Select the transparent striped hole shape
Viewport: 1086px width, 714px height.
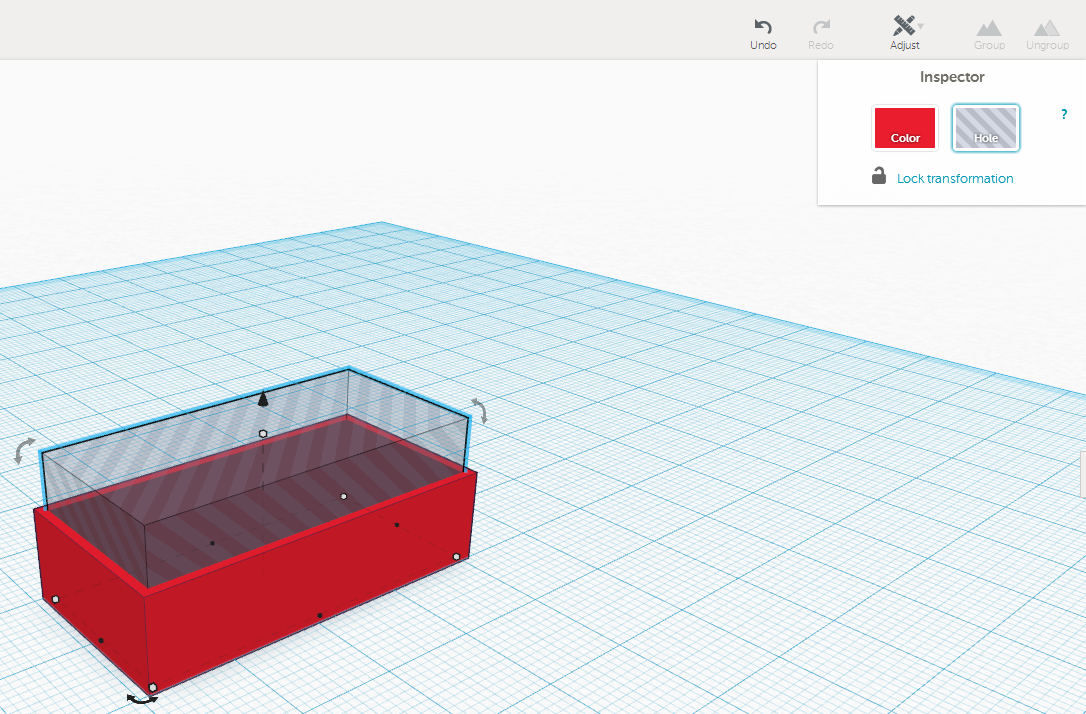point(256,478)
